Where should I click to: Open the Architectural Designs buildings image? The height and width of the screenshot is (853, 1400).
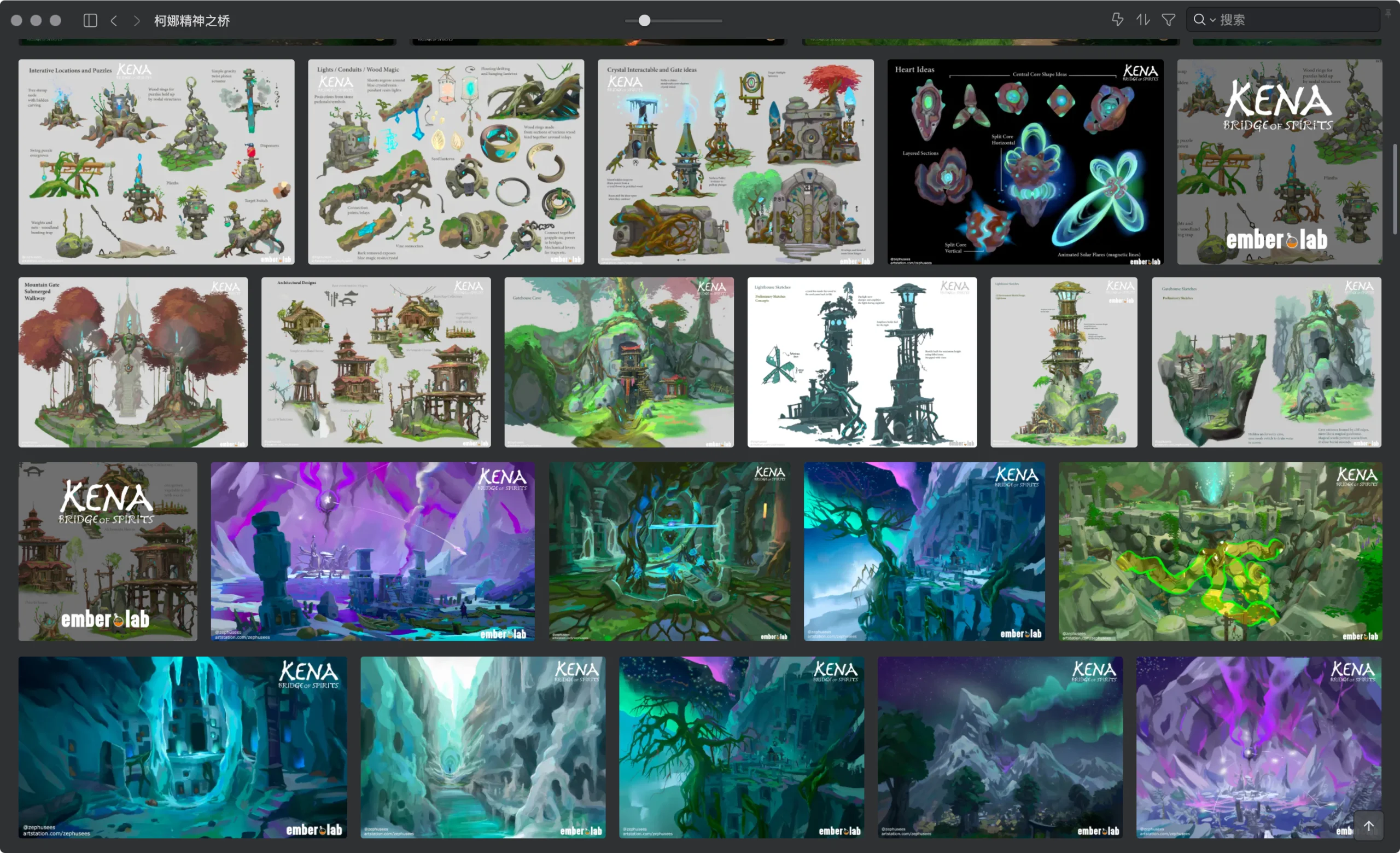[376, 362]
